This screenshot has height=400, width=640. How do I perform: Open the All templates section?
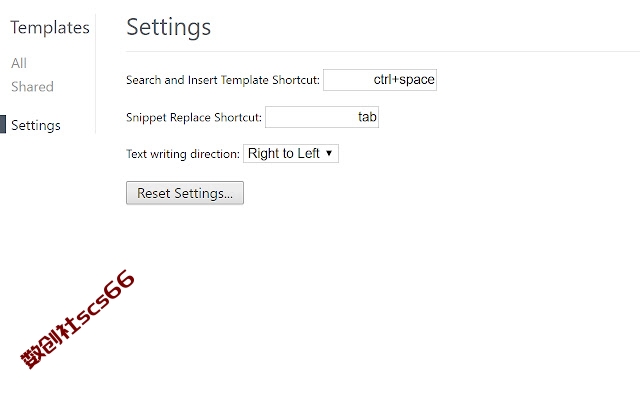point(19,63)
